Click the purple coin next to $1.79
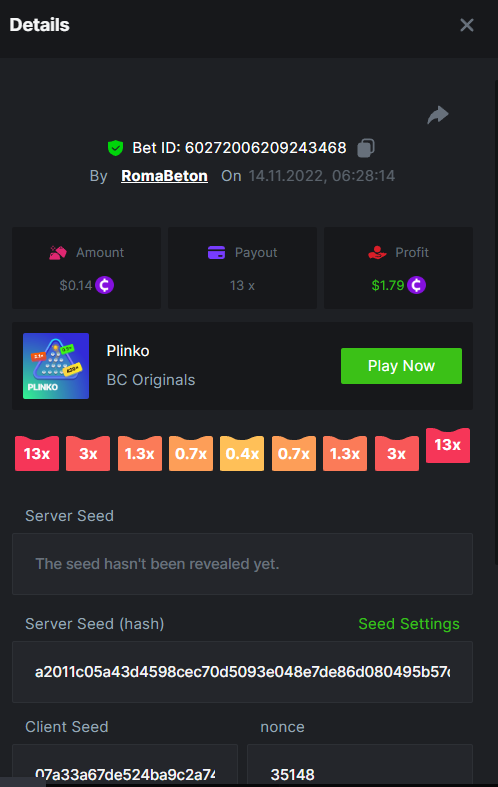Screen dimensions: 498x787 (416, 285)
